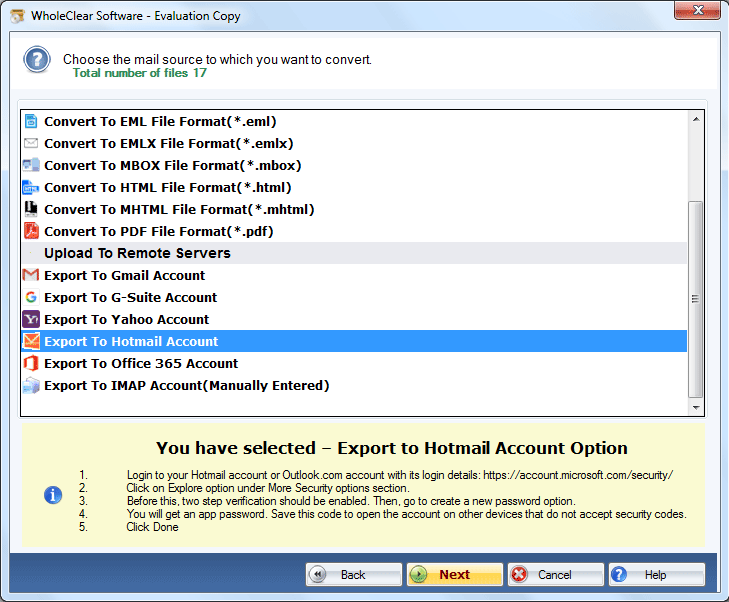The width and height of the screenshot is (729, 602).
Task: Click the selected Hotmail option heading
Action: pyautogui.click(x=391, y=448)
